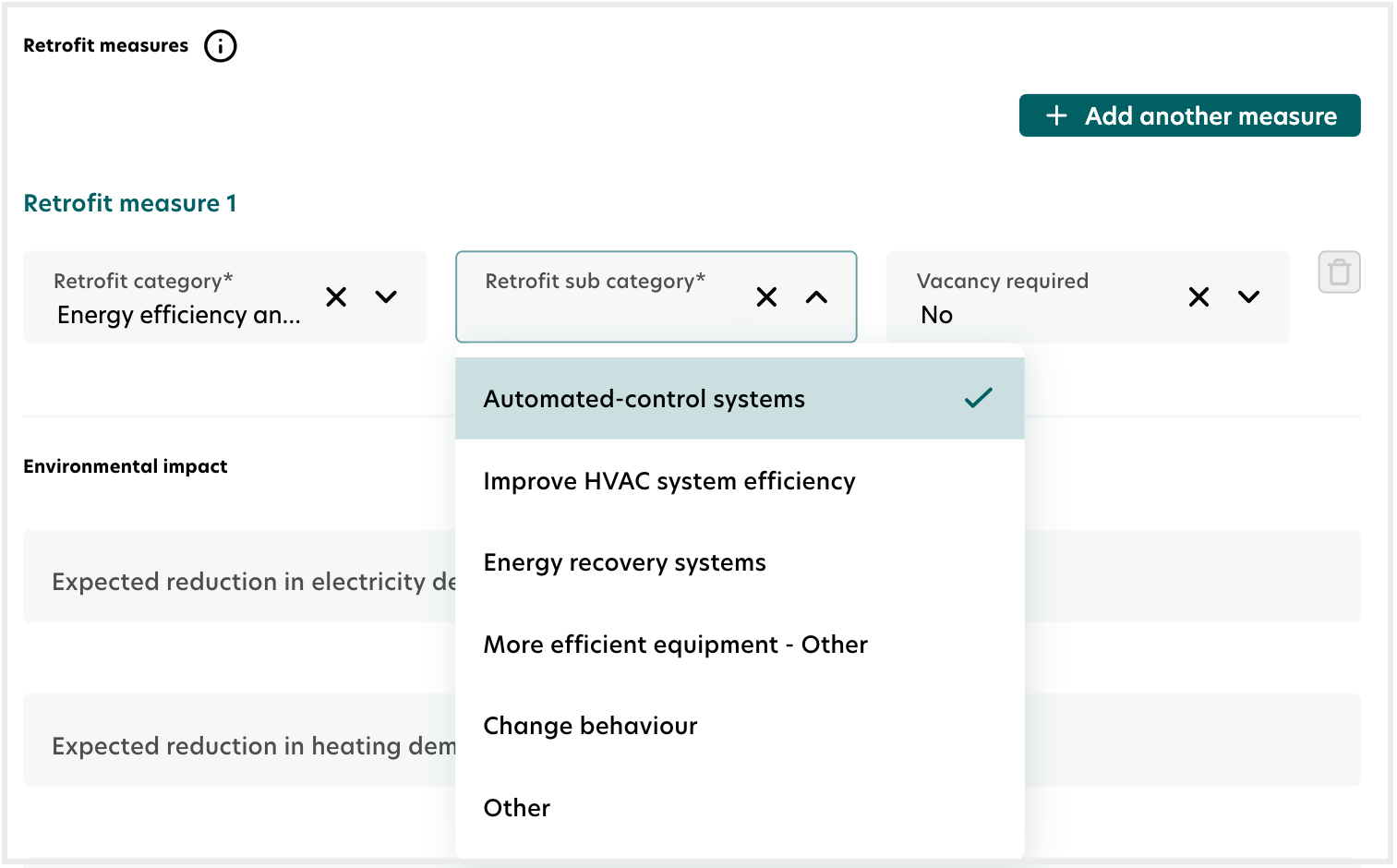
Task: Choose Change behaviour option
Action: (x=740, y=726)
